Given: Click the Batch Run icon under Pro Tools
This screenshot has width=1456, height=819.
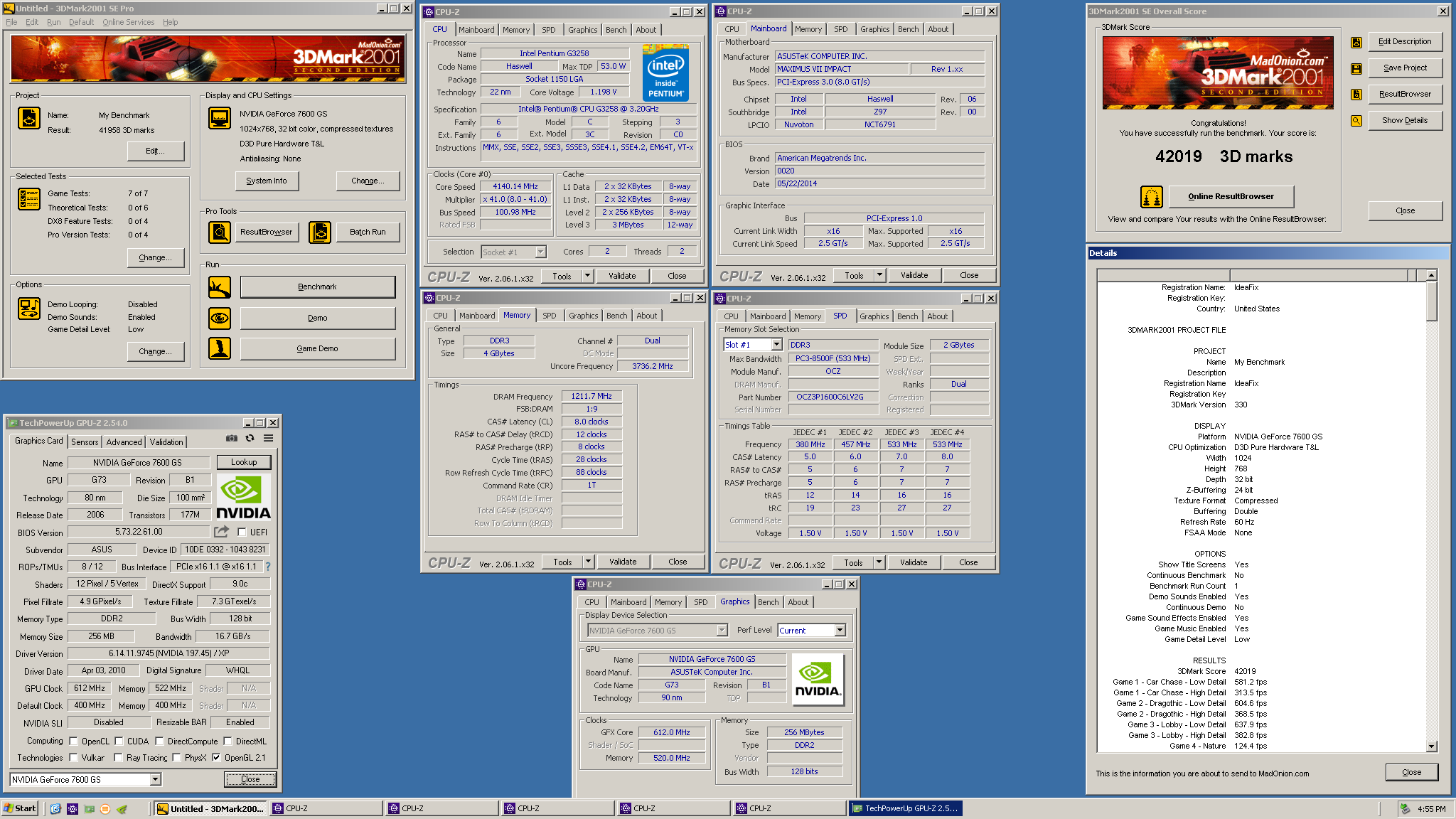Looking at the screenshot, I should pyautogui.click(x=320, y=232).
